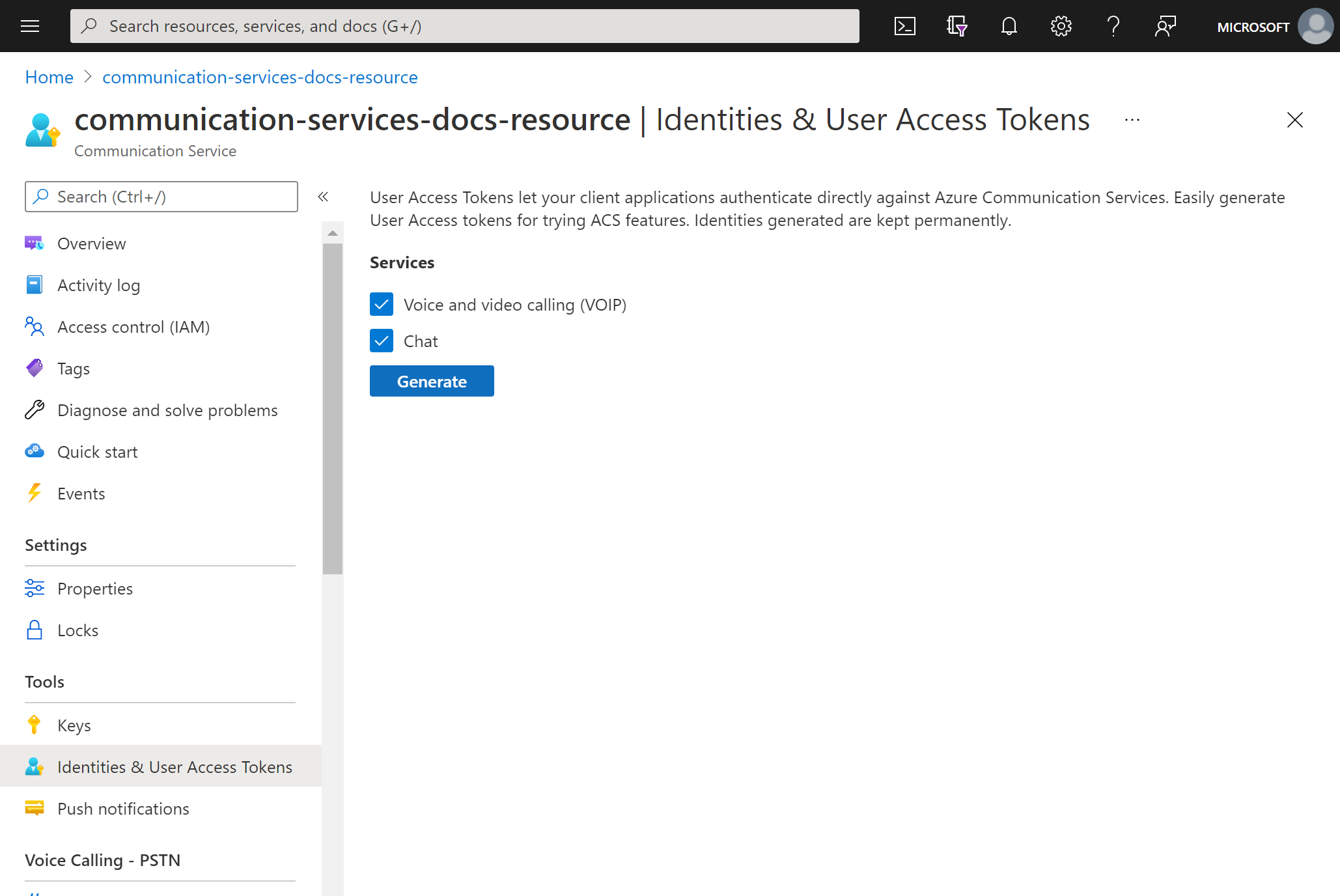The image size is (1340, 896).
Task: Disable the Chat service checkbox
Action: 382,341
